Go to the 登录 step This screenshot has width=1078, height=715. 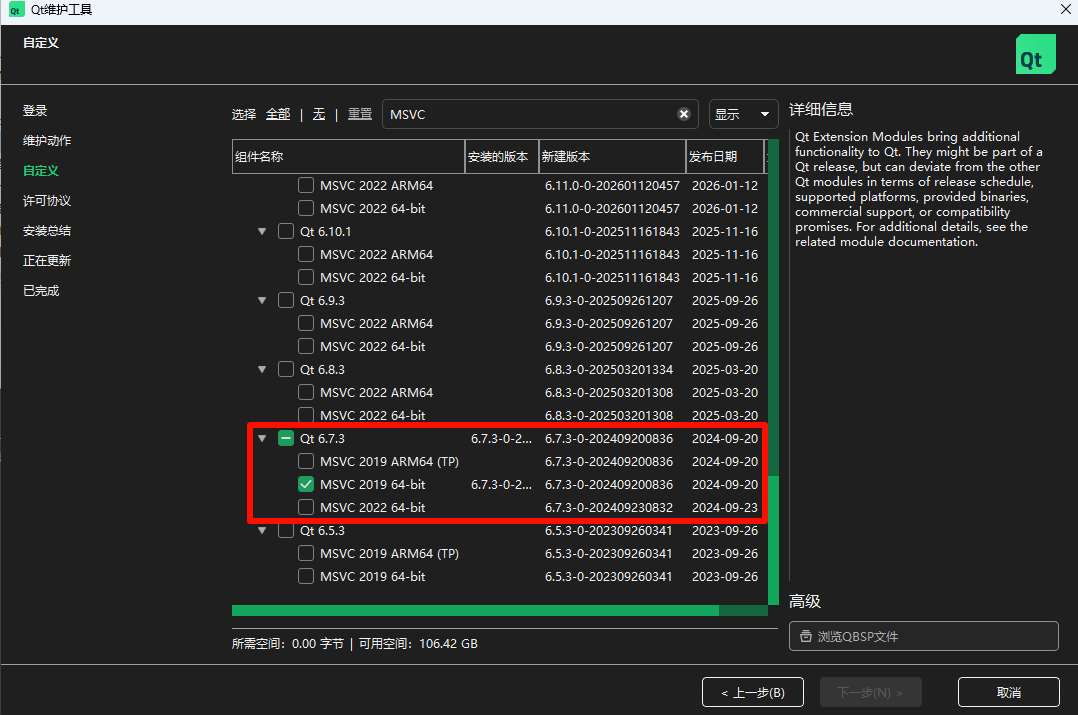35,111
